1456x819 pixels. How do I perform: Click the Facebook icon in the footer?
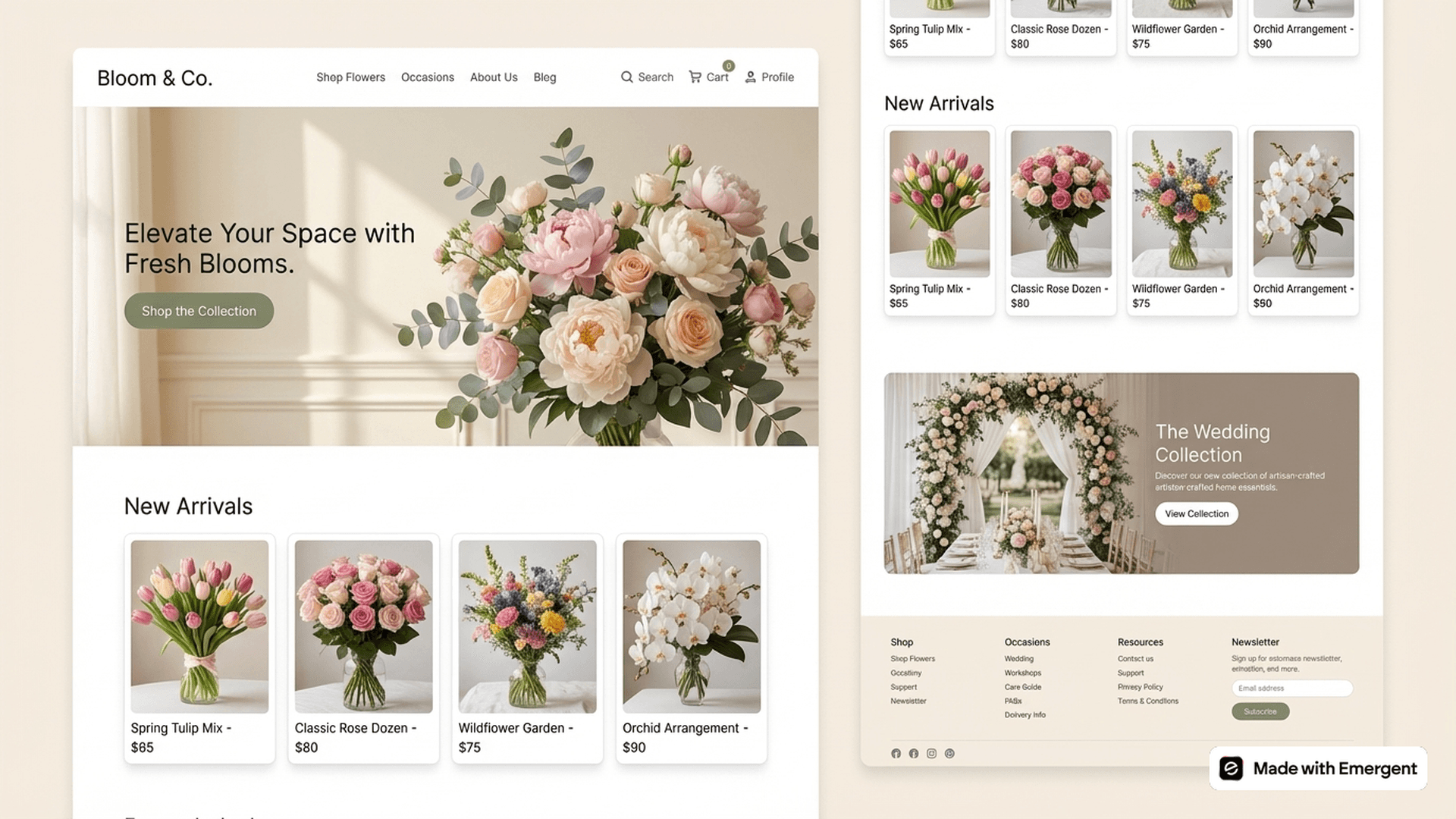point(896,753)
